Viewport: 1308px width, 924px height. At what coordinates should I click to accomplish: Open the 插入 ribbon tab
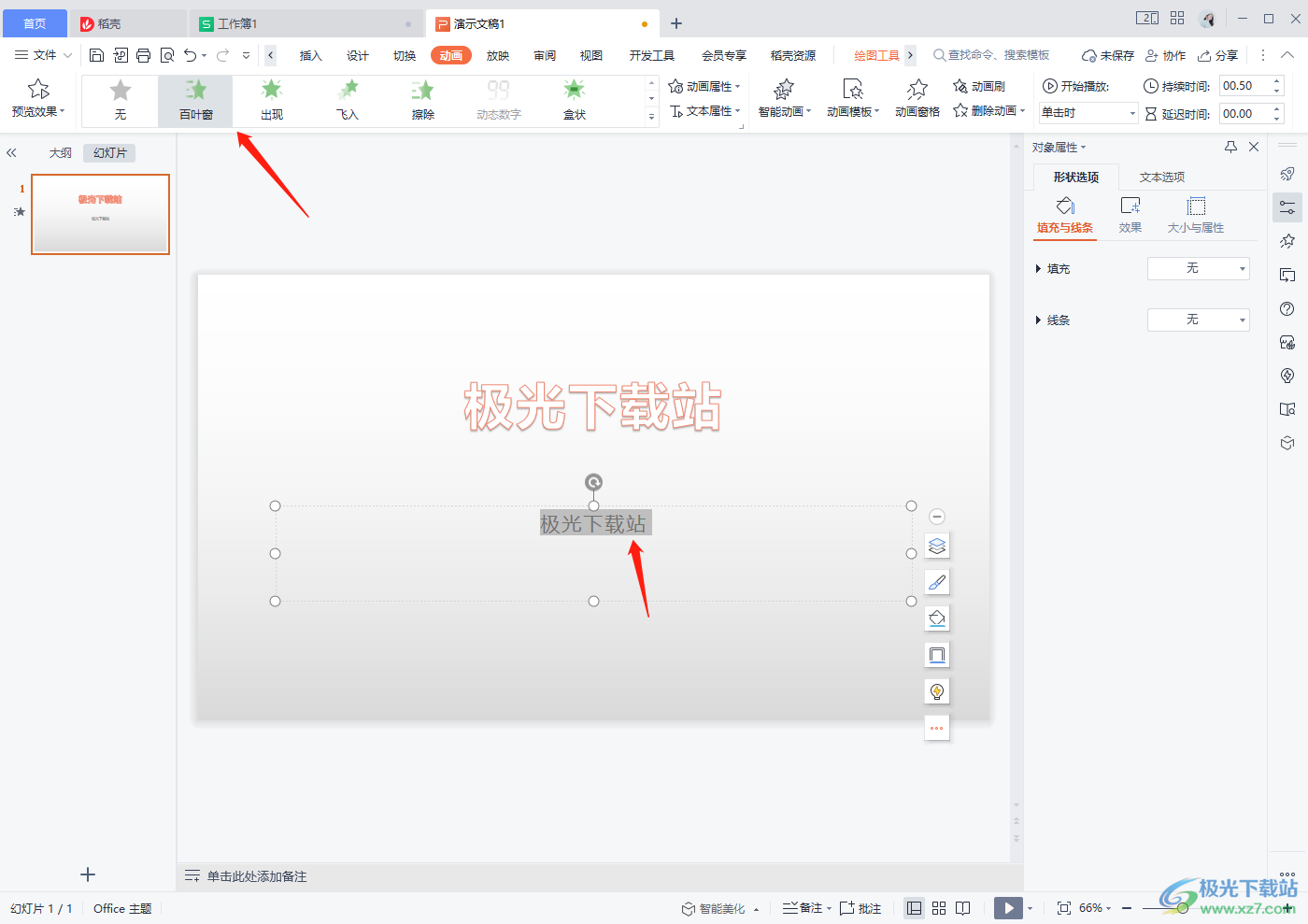(310, 56)
